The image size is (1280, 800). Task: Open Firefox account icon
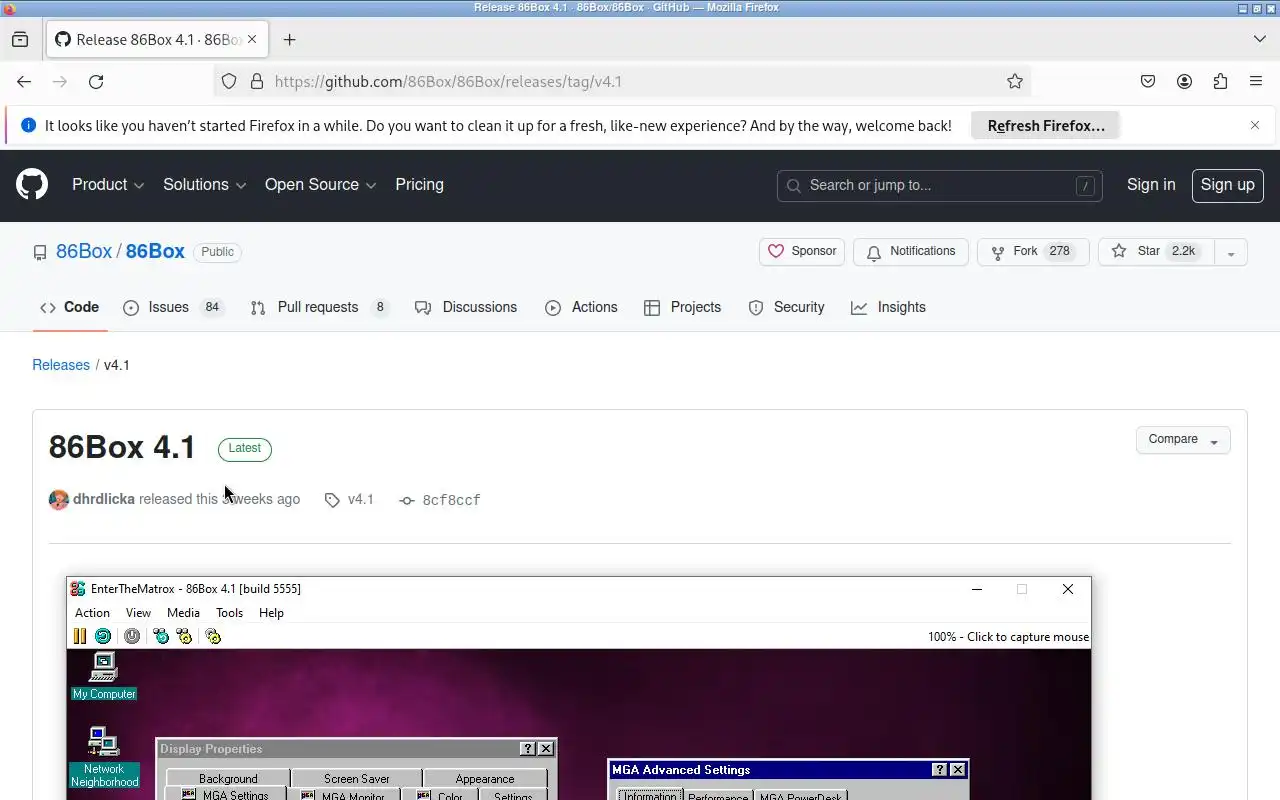(x=1184, y=82)
